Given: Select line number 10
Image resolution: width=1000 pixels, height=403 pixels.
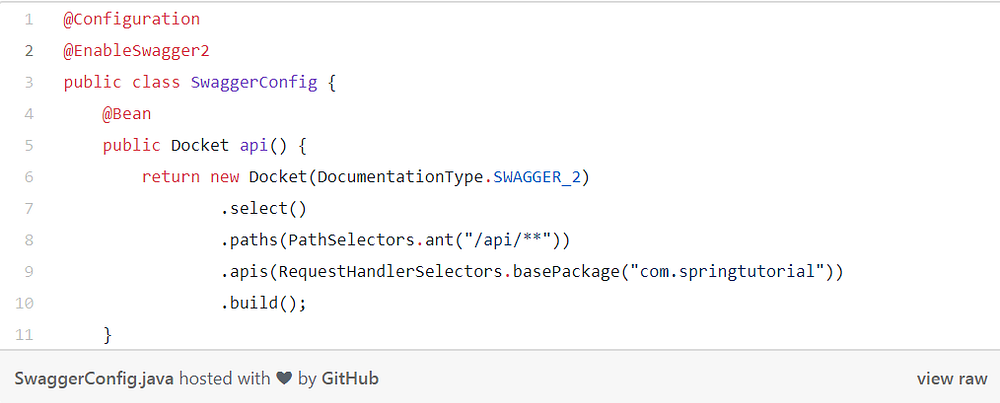Looking at the screenshot, I should [x=26, y=304].
